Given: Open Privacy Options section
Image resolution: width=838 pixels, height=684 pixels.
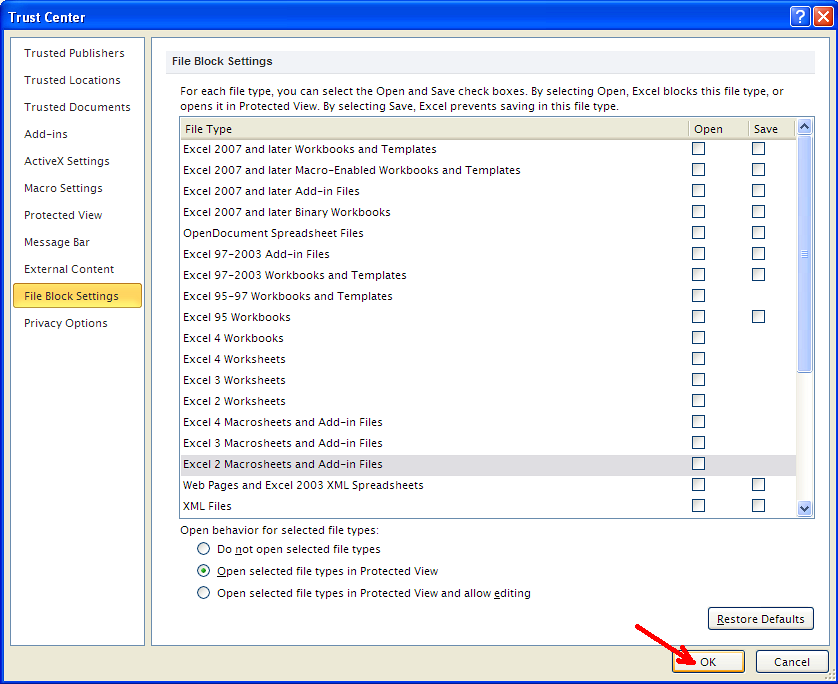Looking at the screenshot, I should point(66,323).
